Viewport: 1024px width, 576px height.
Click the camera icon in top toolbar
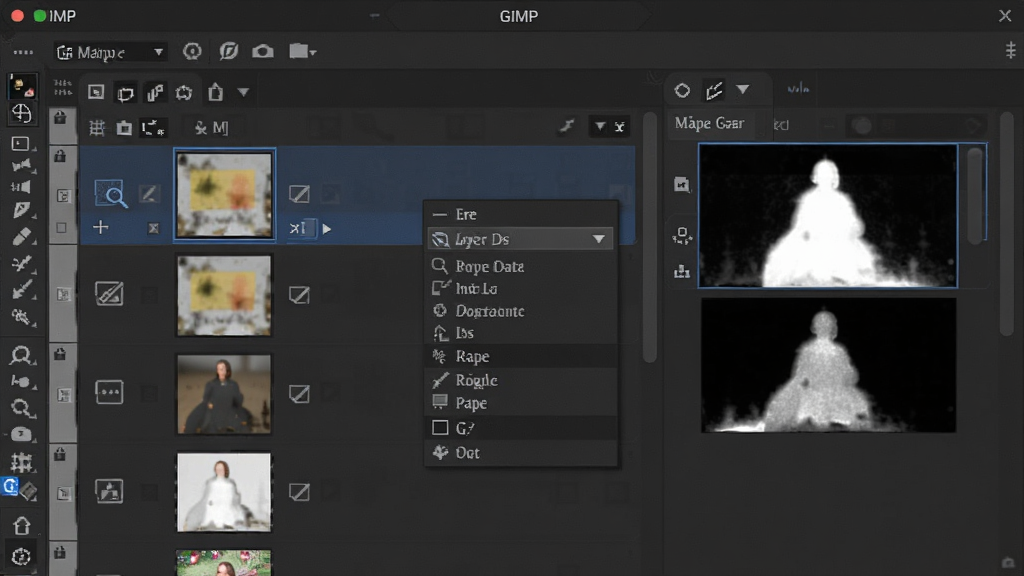click(263, 51)
